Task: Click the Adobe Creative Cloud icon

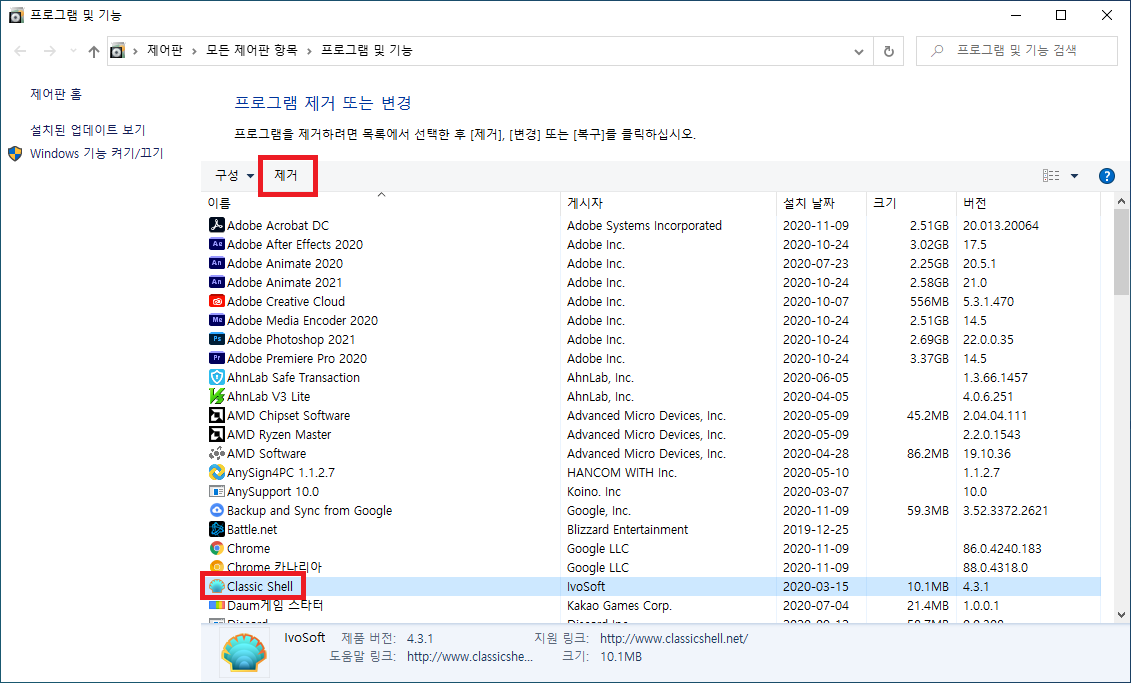Action: (x=216, y=301)
